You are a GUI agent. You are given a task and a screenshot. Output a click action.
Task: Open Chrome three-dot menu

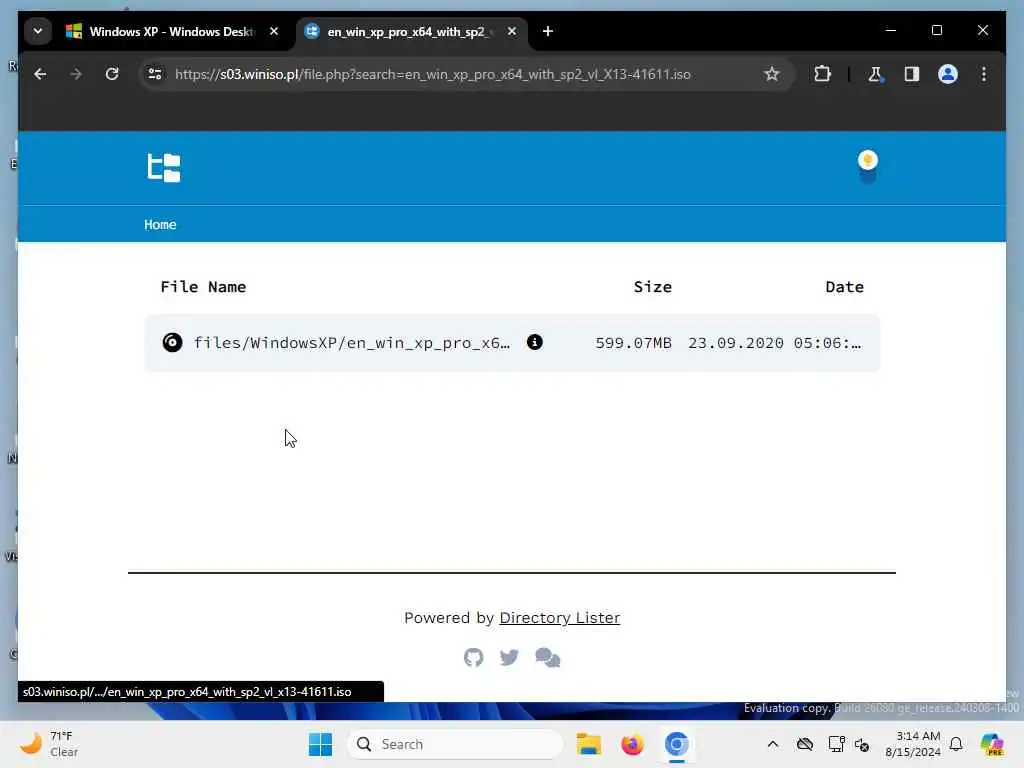click(x=984, y=74)
